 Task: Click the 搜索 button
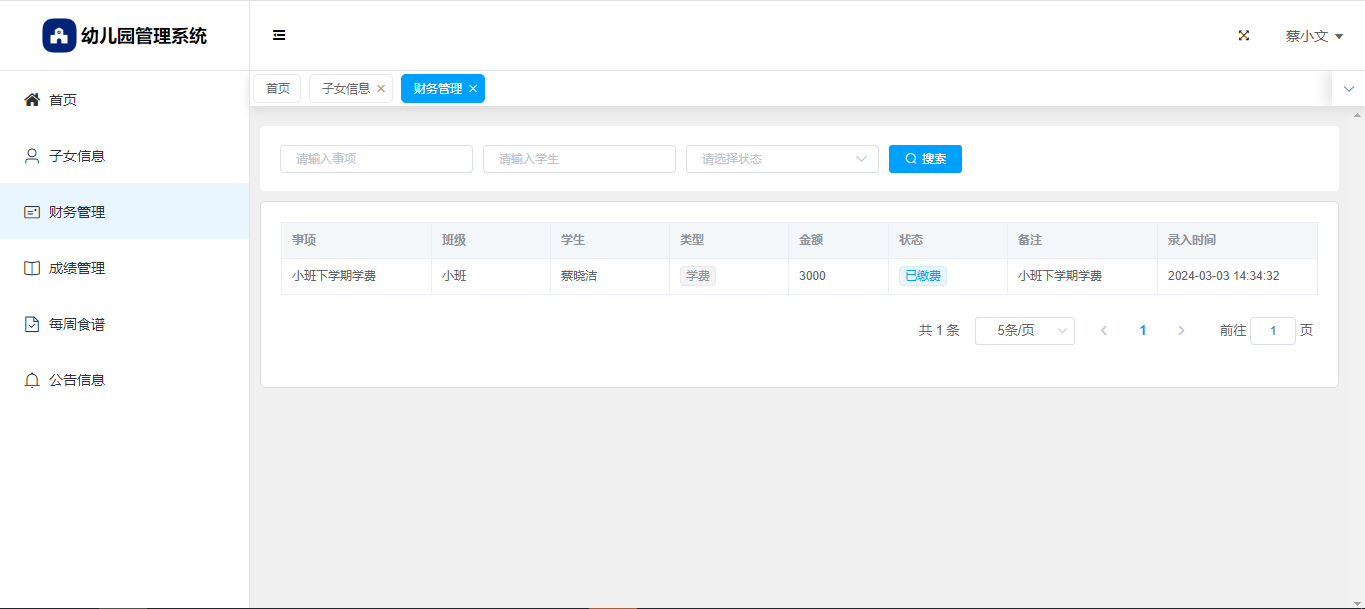(x=925, y=159)
